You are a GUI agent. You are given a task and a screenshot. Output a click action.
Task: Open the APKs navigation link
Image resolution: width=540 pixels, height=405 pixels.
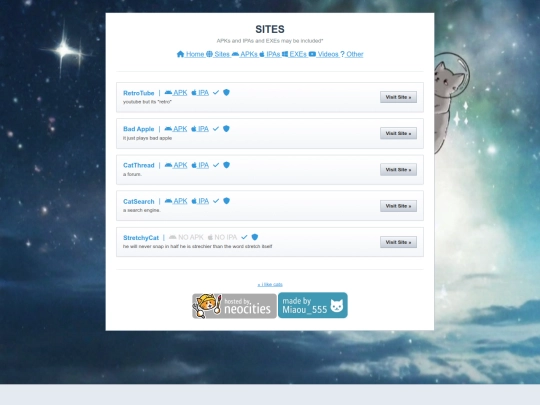245,54
